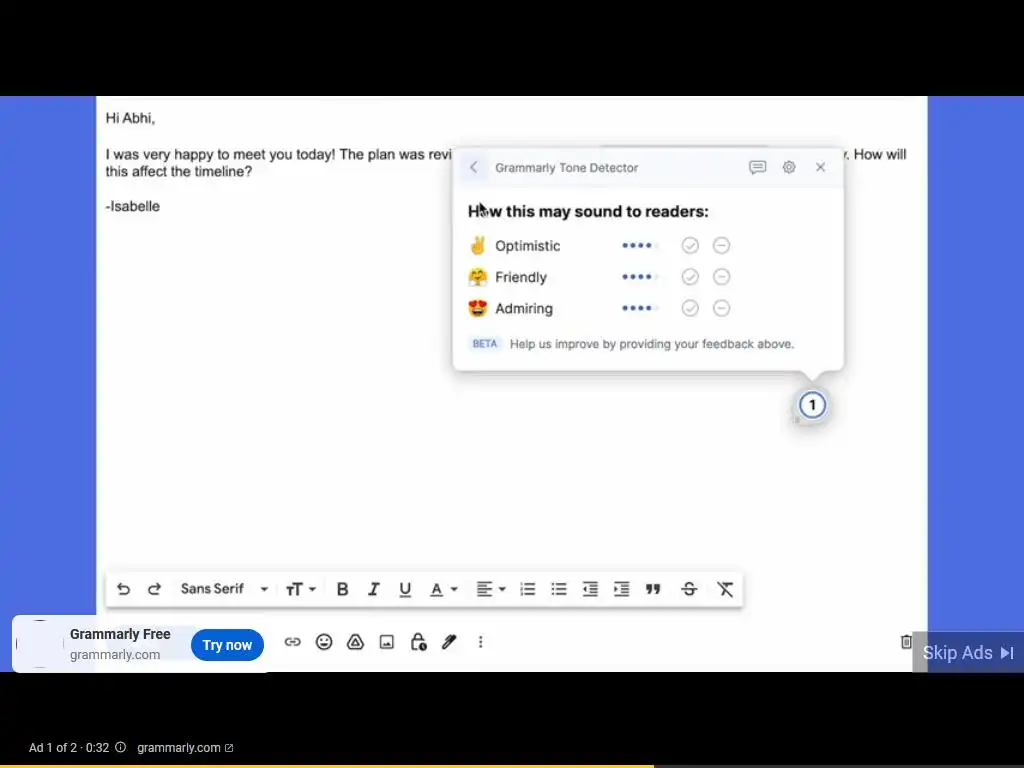
Task: Open the text size dropdown
Action: 300,589
